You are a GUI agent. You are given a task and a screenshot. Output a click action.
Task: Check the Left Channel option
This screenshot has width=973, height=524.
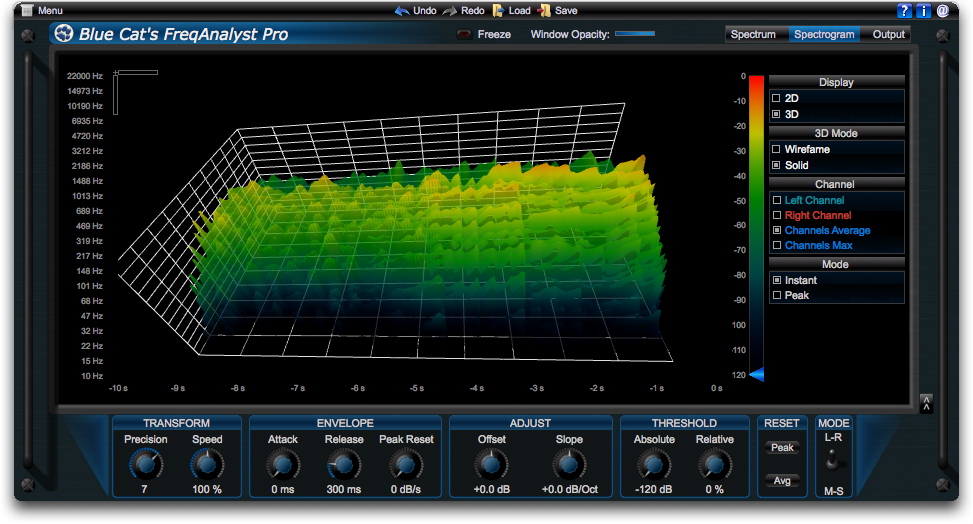coord(776,200)
